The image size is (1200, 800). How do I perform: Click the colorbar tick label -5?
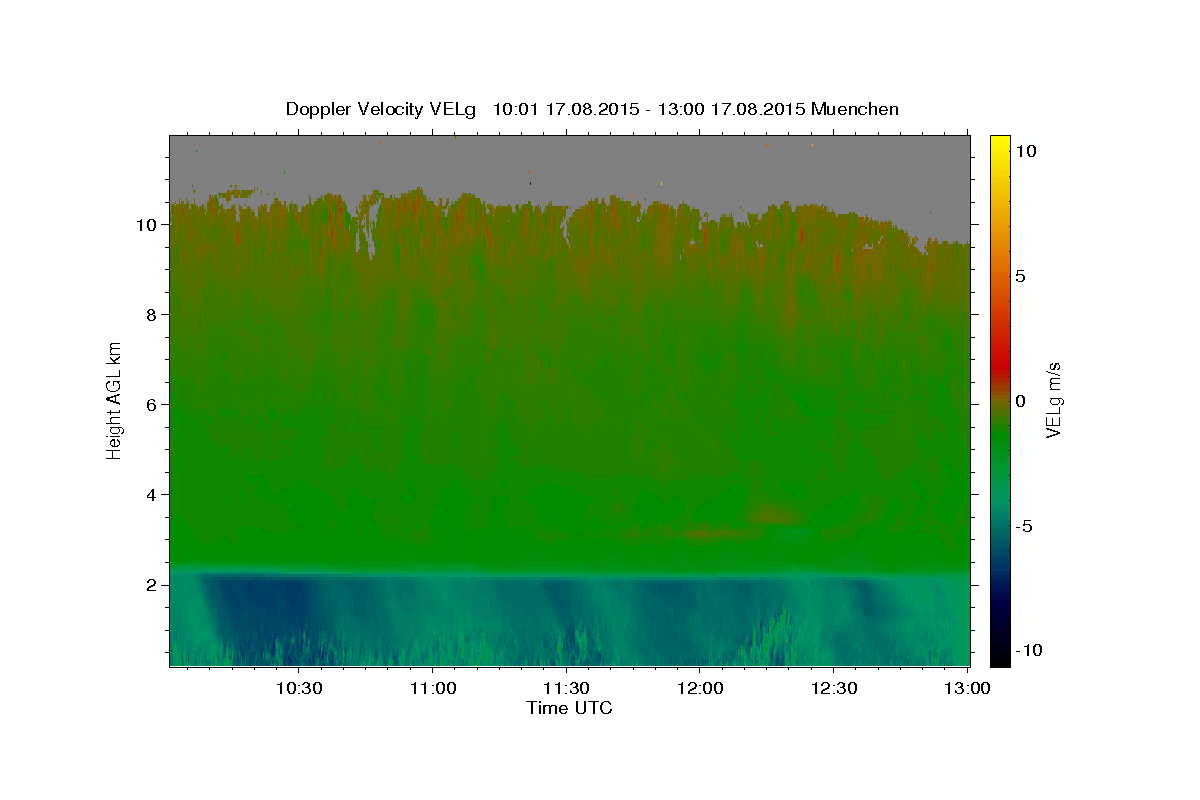pyautogui.click(x=1024, y=526)
